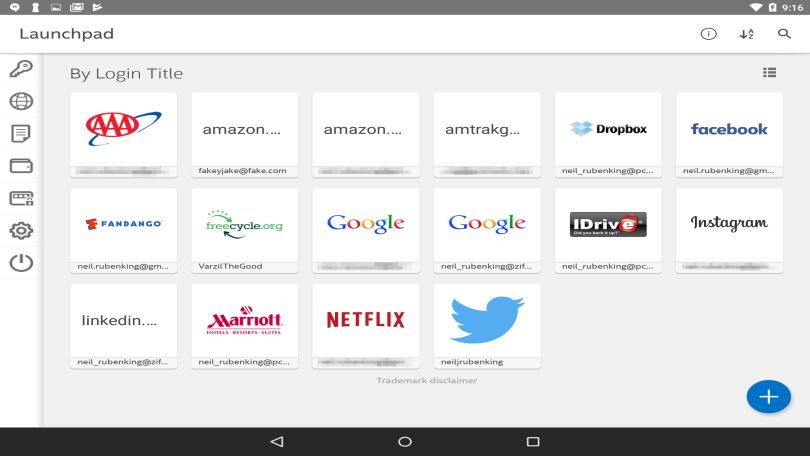The width and height of the screenshot is (810, 456).
Task: Open the Instagram login tile
Action: 729,230
